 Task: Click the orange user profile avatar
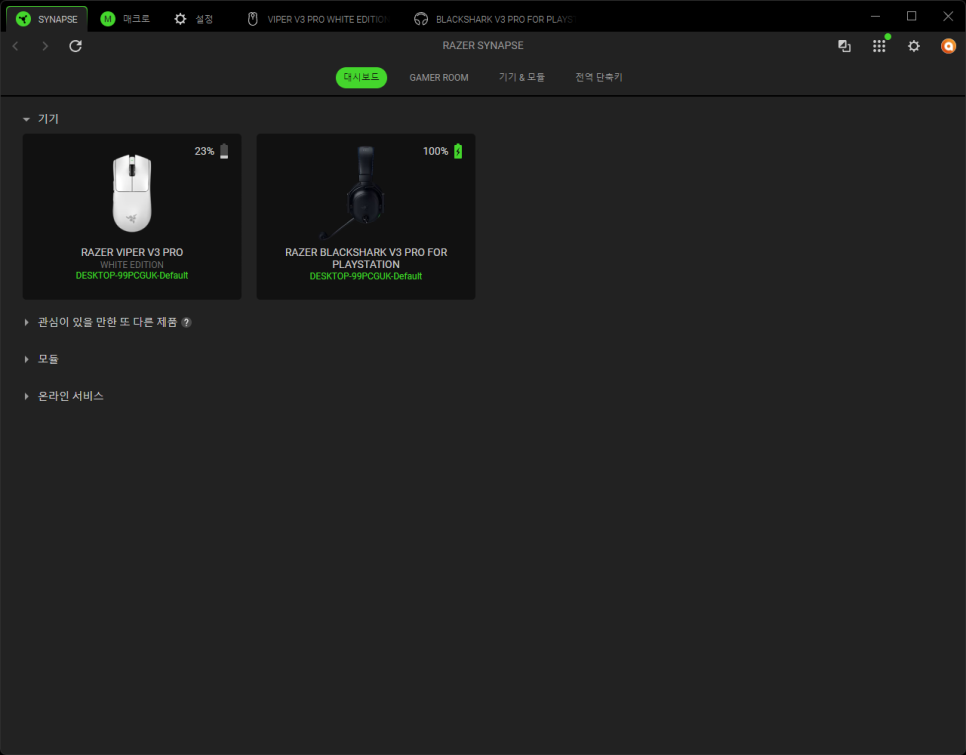pos(948,46)
